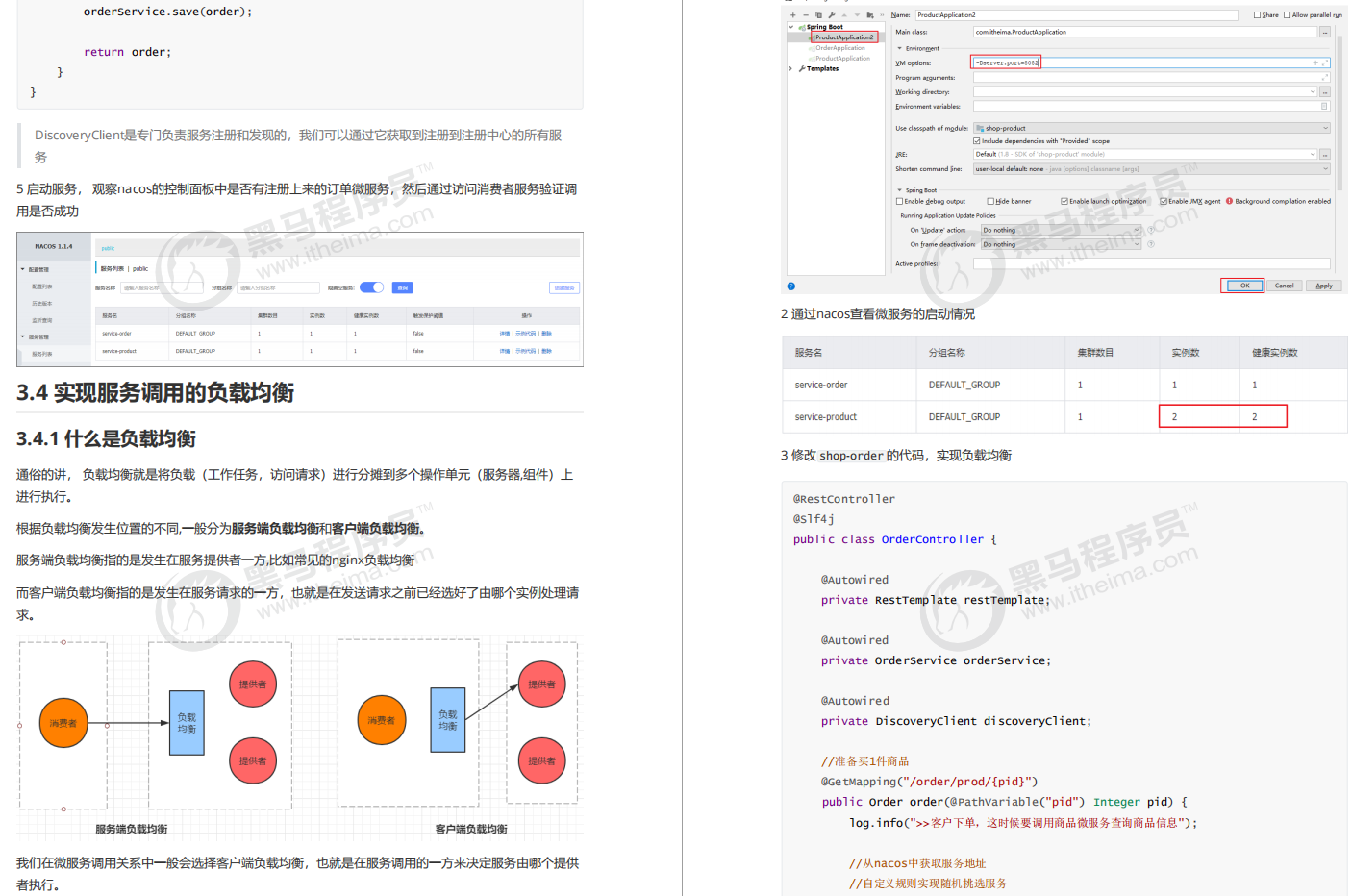Click the Working directory browse button
Viewport: 1352px width, 896px height.
[x=1325, y=91]
